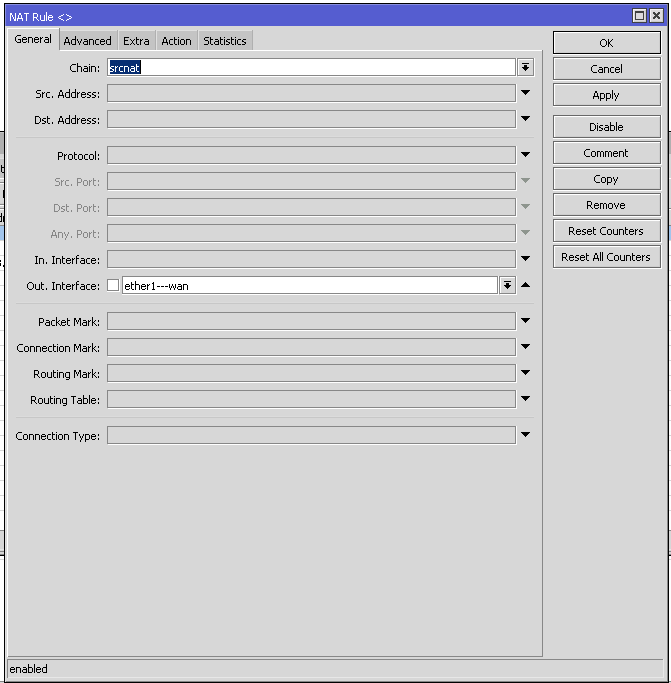The width and height of the screenshot is (671, 683).
Task: Open the Out. Interface dropdown list
Action: click(507, 286)
